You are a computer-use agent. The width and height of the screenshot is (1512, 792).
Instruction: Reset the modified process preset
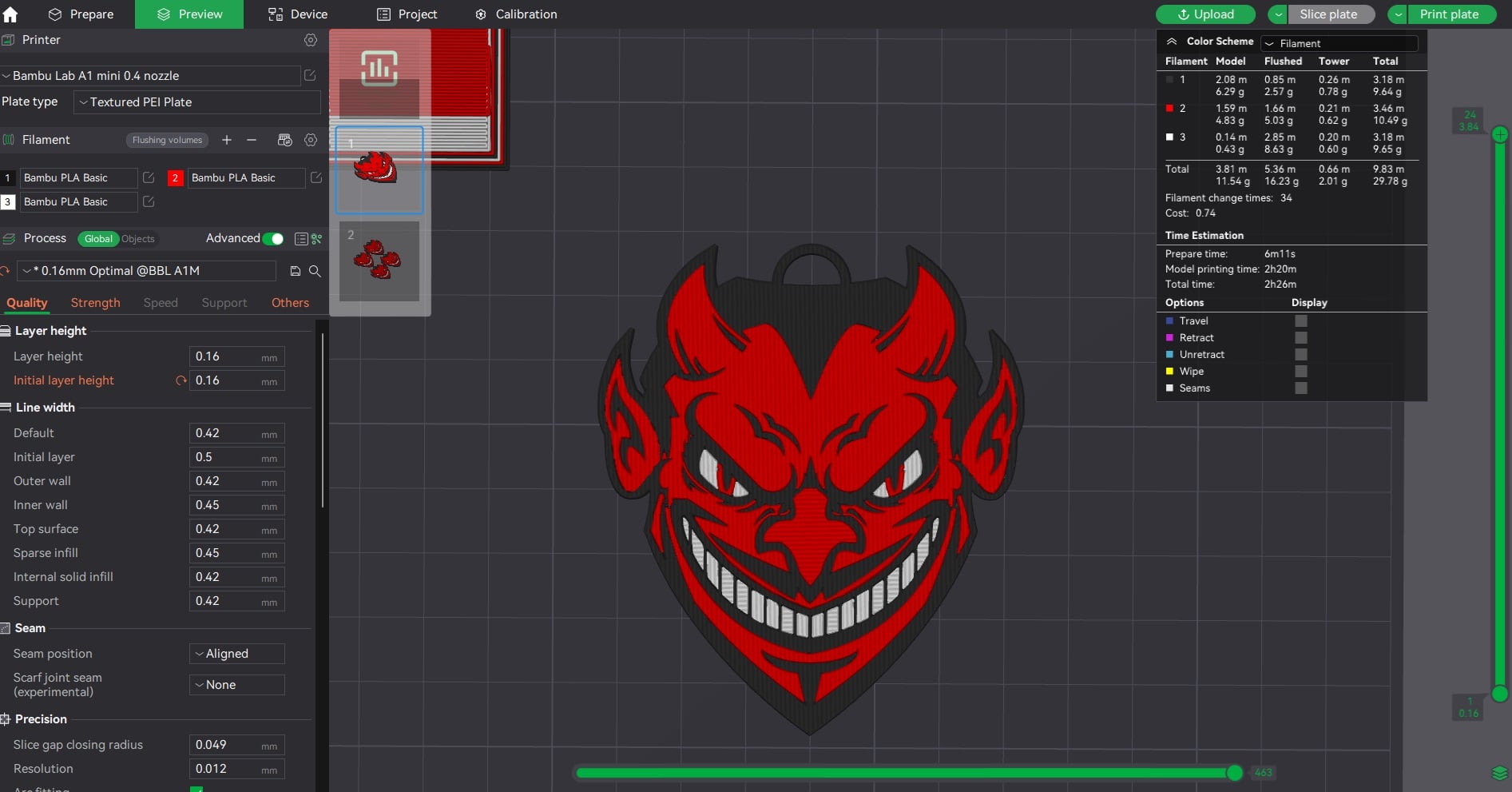tap(5, 271)
